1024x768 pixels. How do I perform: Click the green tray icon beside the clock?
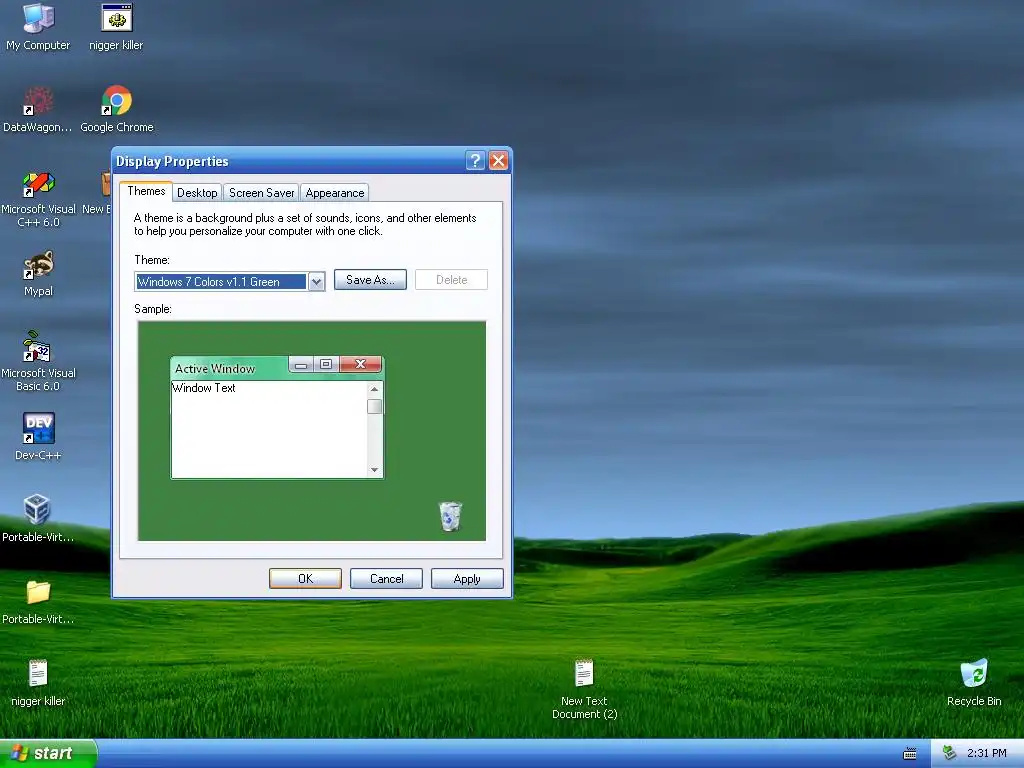coord(950,754)
